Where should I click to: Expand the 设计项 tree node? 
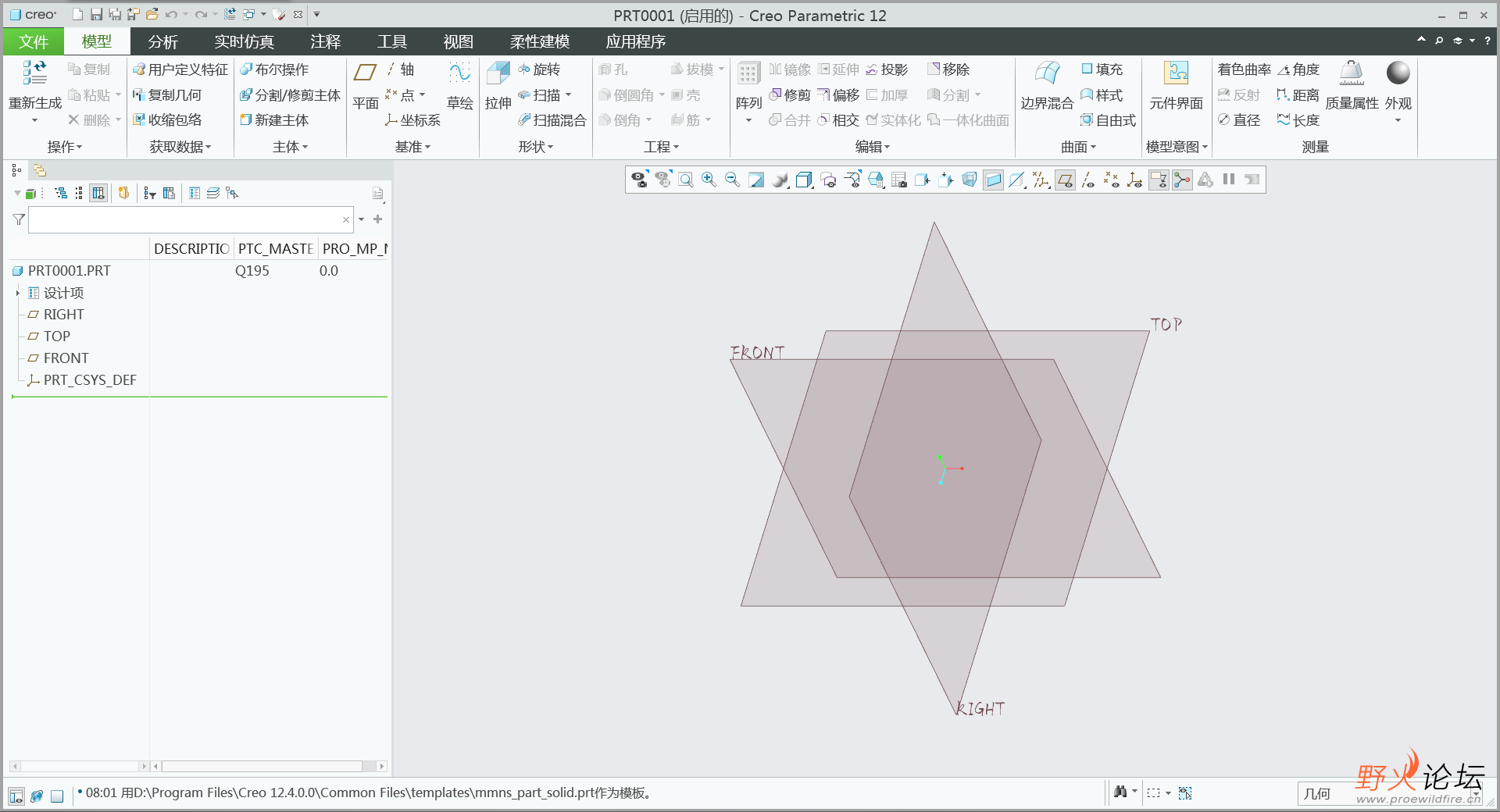[x=18, y=293]
